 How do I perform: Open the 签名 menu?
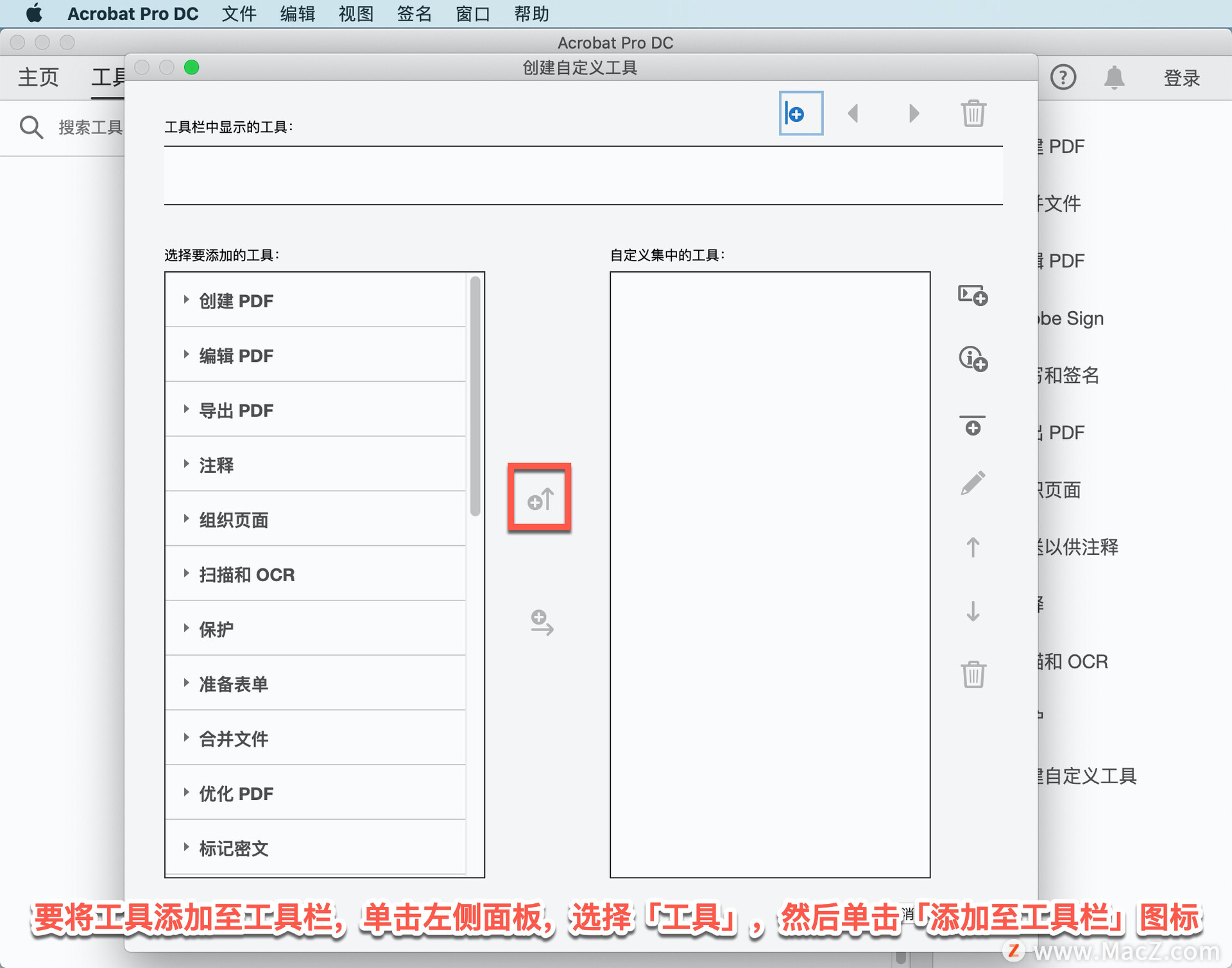(414, 13)
